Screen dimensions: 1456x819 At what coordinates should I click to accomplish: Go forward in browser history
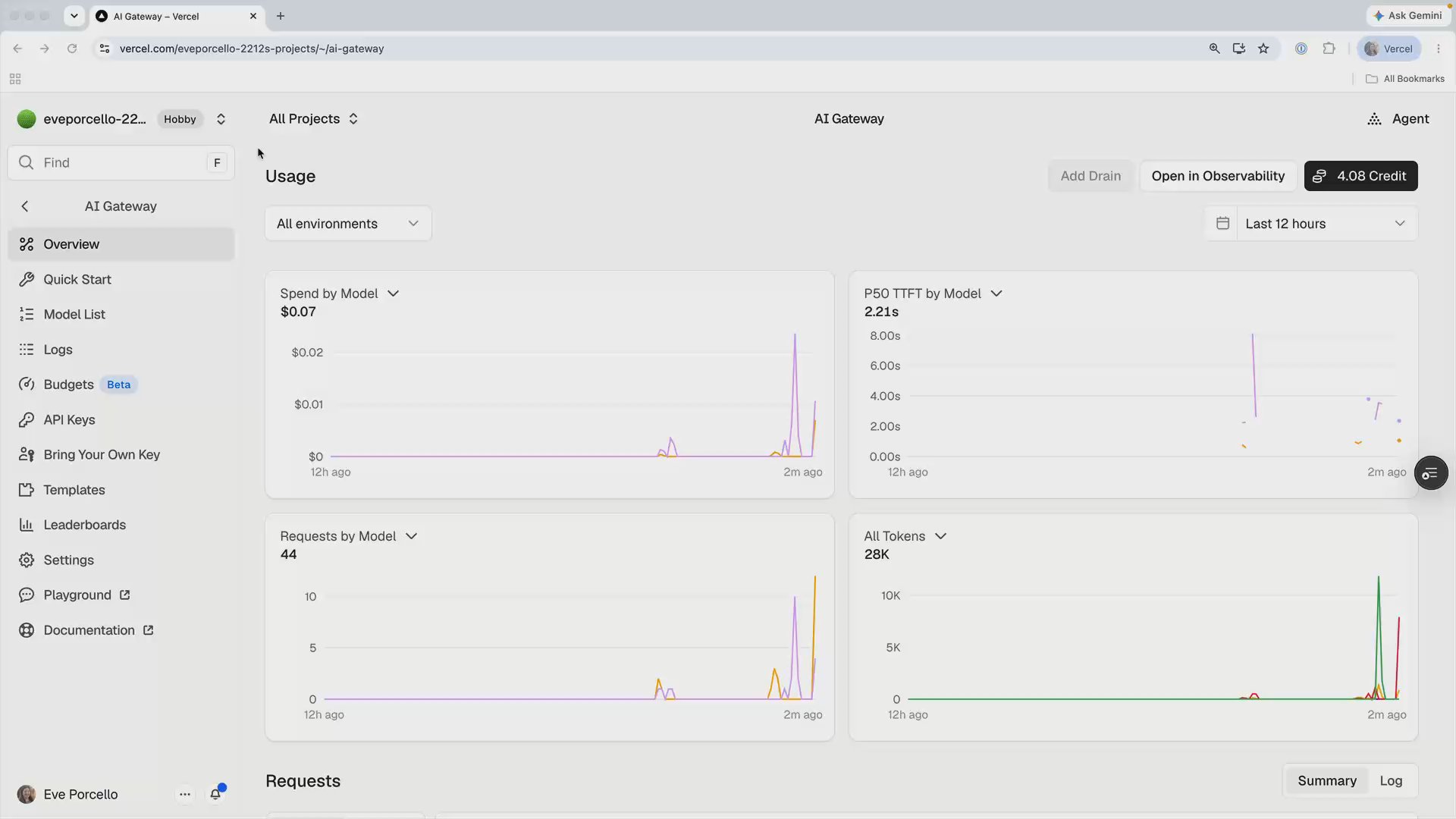(45, 49)
